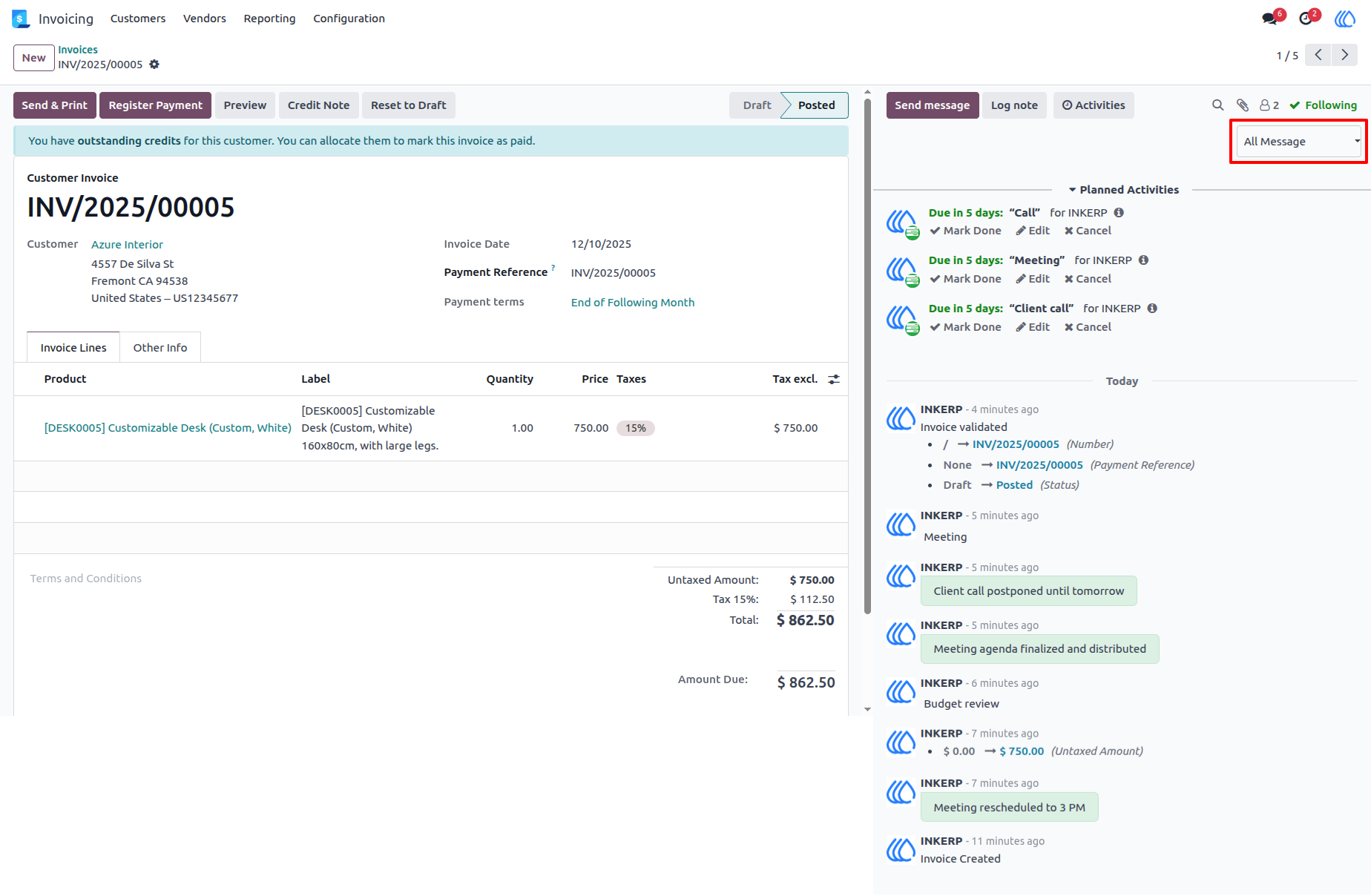Open End of Following Month payment terms

tap(633, 303)
